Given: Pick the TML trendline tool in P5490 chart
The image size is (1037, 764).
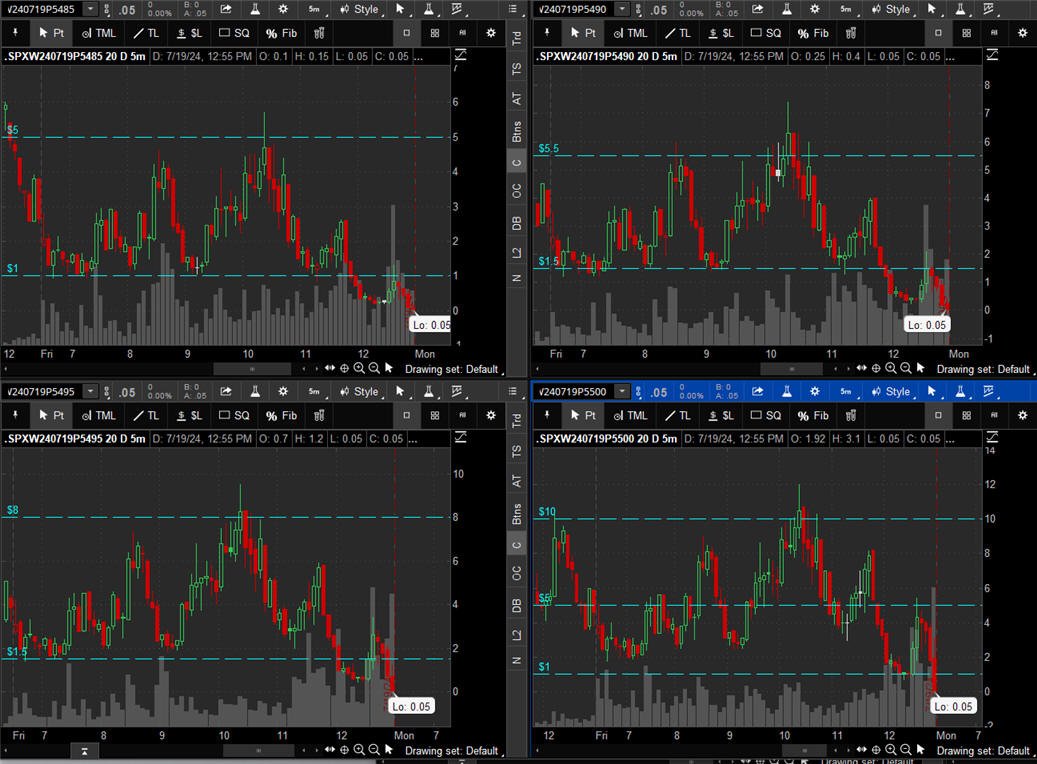Looking at the screenshot, I should click(630, 33).
